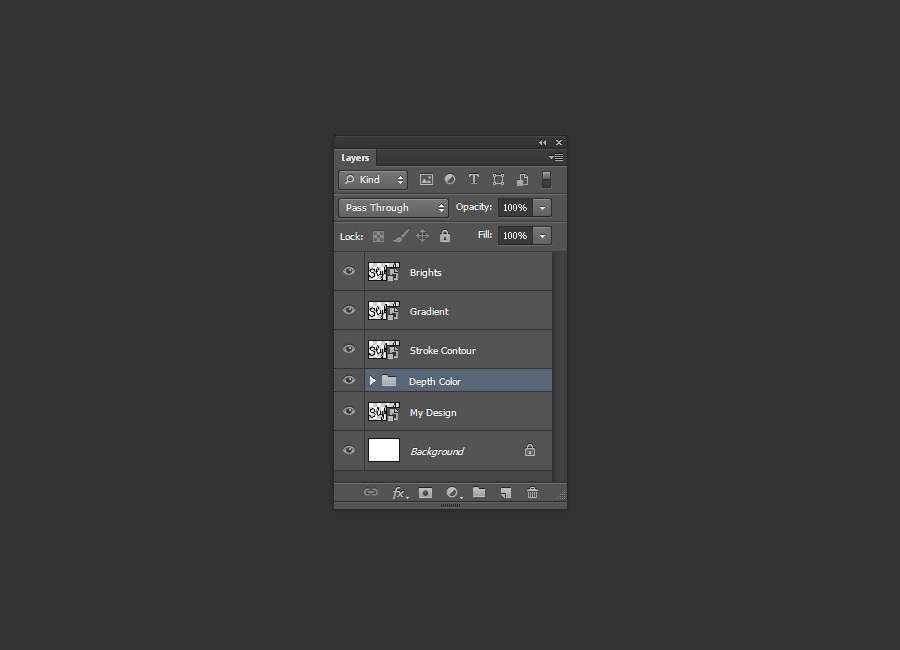900x650 pixels.
Task: Filter for pixel layers only
Action: point(427,179)
